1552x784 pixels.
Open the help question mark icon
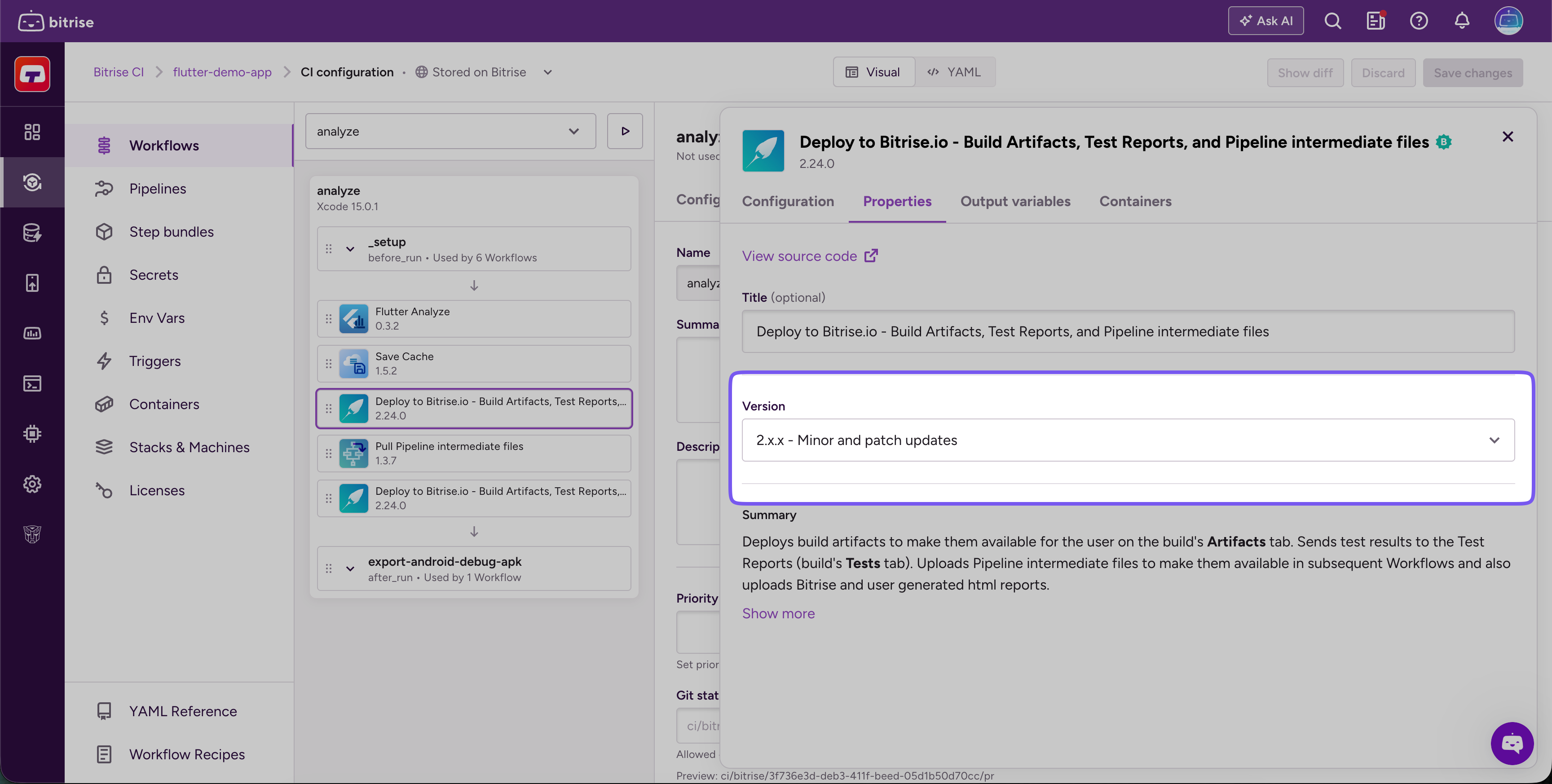(x=1419, y=21)
